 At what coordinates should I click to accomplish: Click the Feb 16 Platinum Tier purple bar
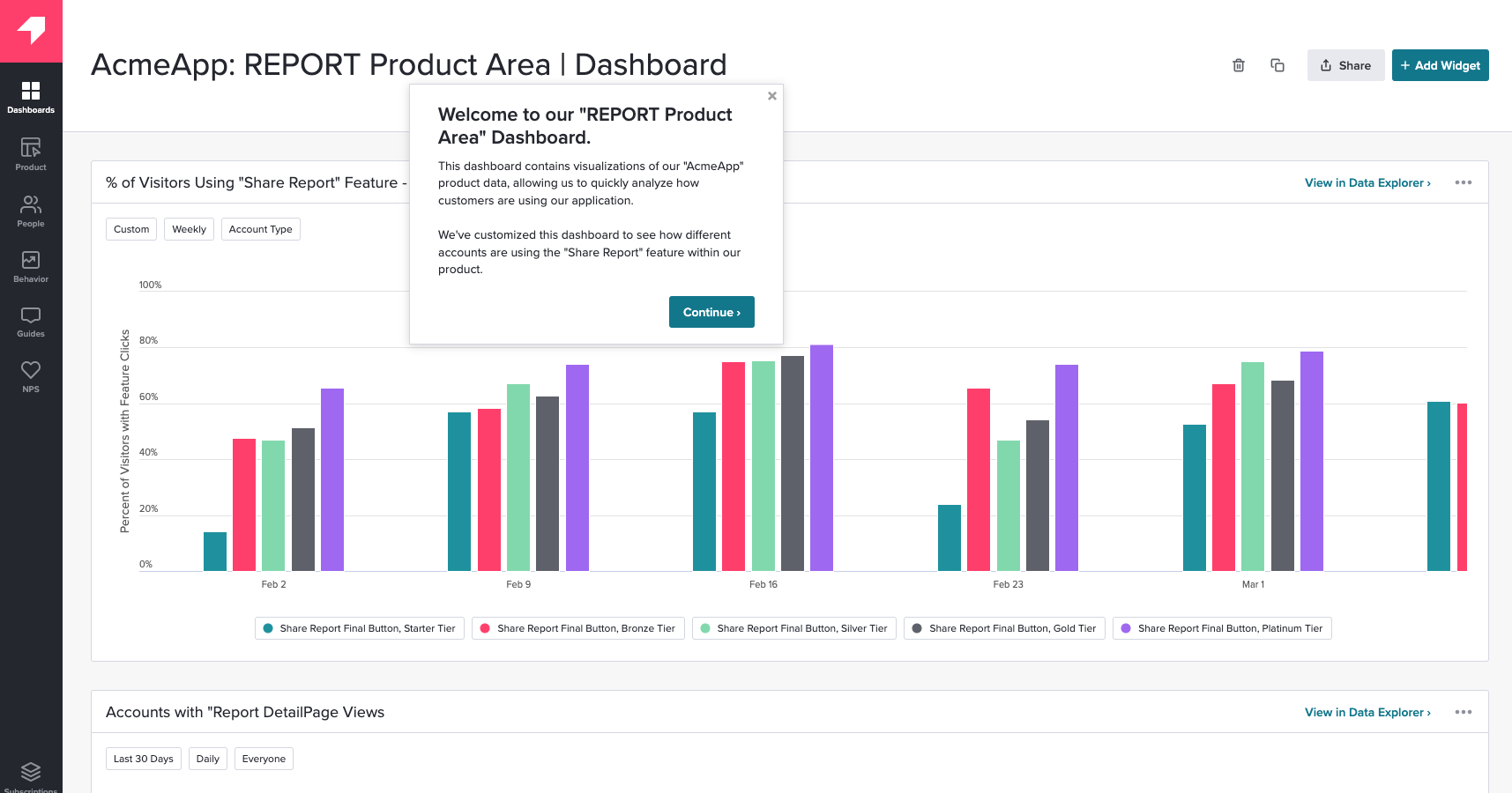point(822,458)
